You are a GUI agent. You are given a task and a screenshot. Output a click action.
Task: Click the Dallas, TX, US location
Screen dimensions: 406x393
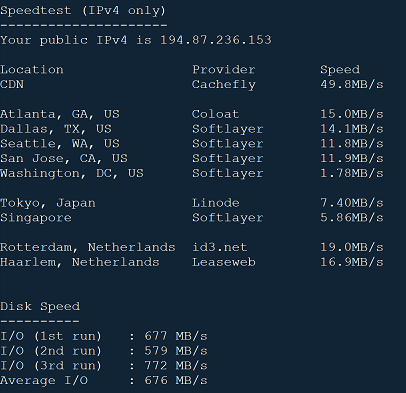(x=56, y=129)
